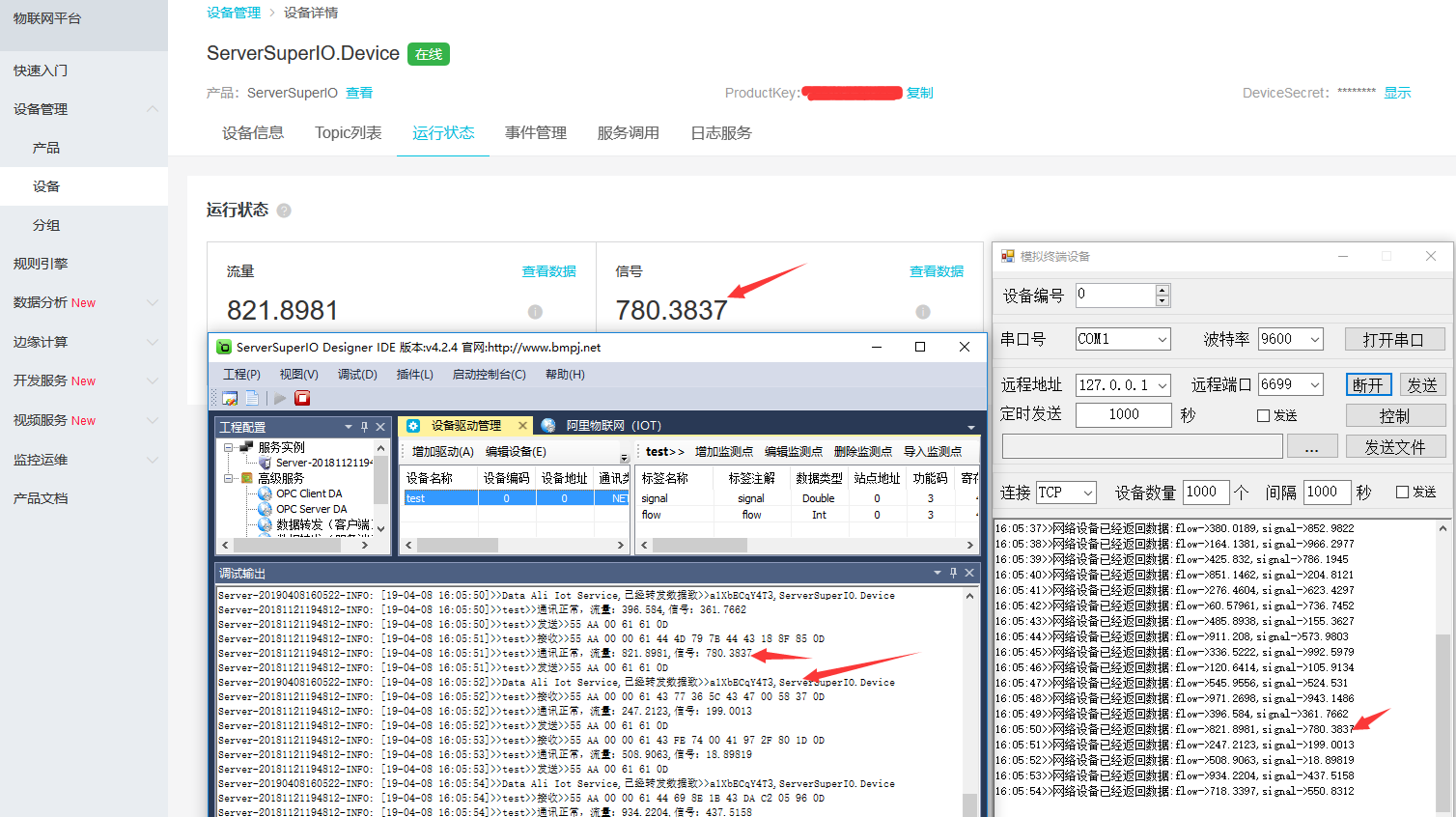Click the 数据转发（客户端 globe icon

(x=265, y=524)
